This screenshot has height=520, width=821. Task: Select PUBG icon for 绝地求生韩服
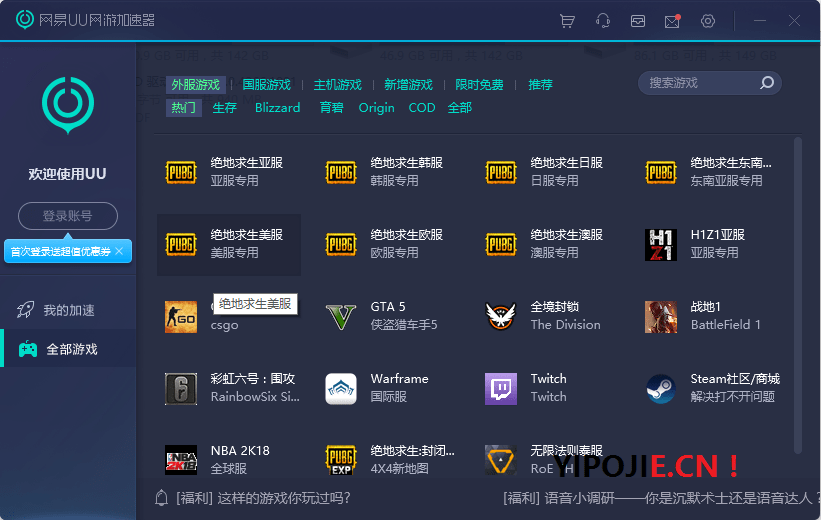(341, 173)
